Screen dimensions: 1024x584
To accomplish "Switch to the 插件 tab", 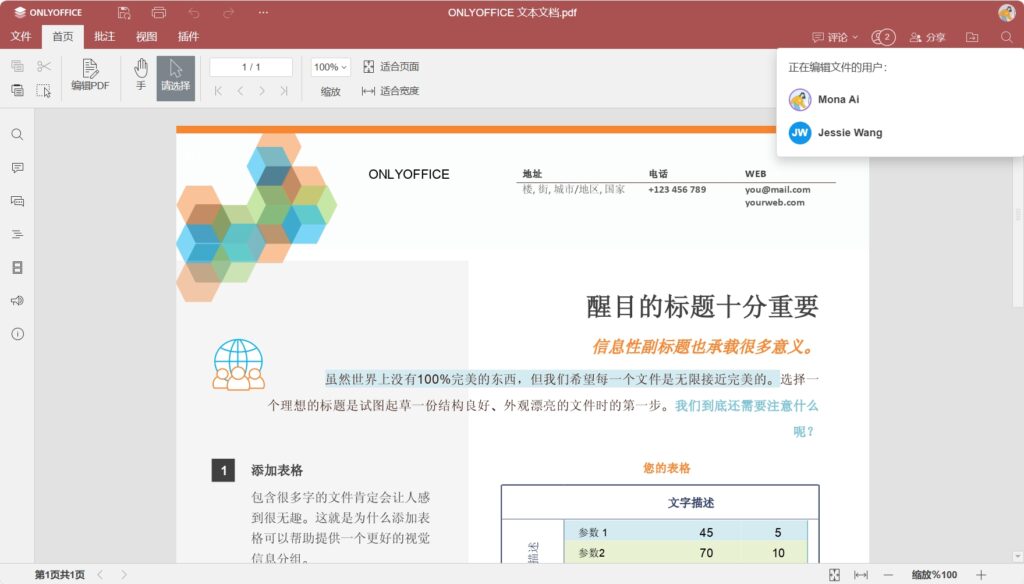I will [188, 37].
